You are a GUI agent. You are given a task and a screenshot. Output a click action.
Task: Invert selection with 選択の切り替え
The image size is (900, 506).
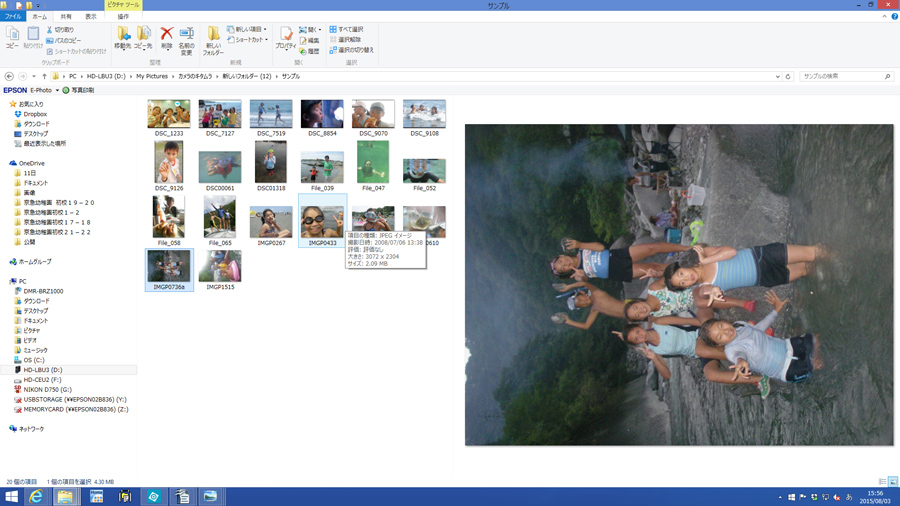click(x=352, y=50)
